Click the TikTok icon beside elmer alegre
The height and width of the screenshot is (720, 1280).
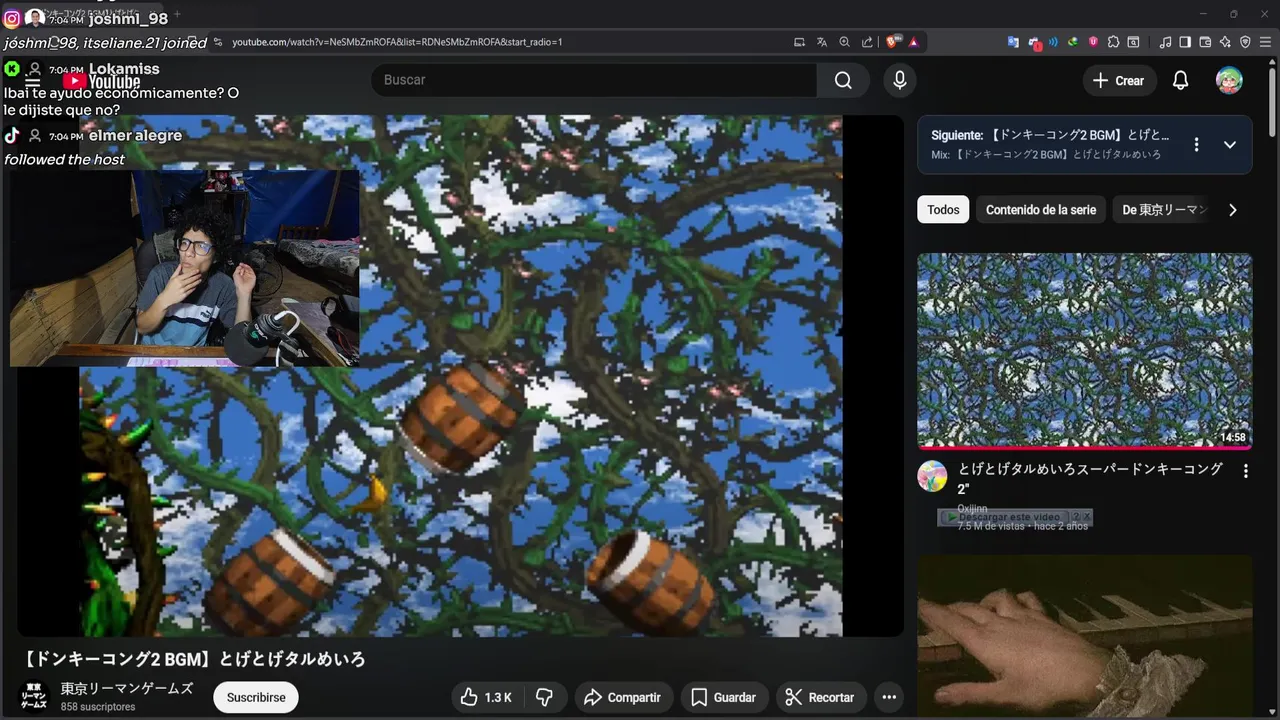tap(12, 135)
